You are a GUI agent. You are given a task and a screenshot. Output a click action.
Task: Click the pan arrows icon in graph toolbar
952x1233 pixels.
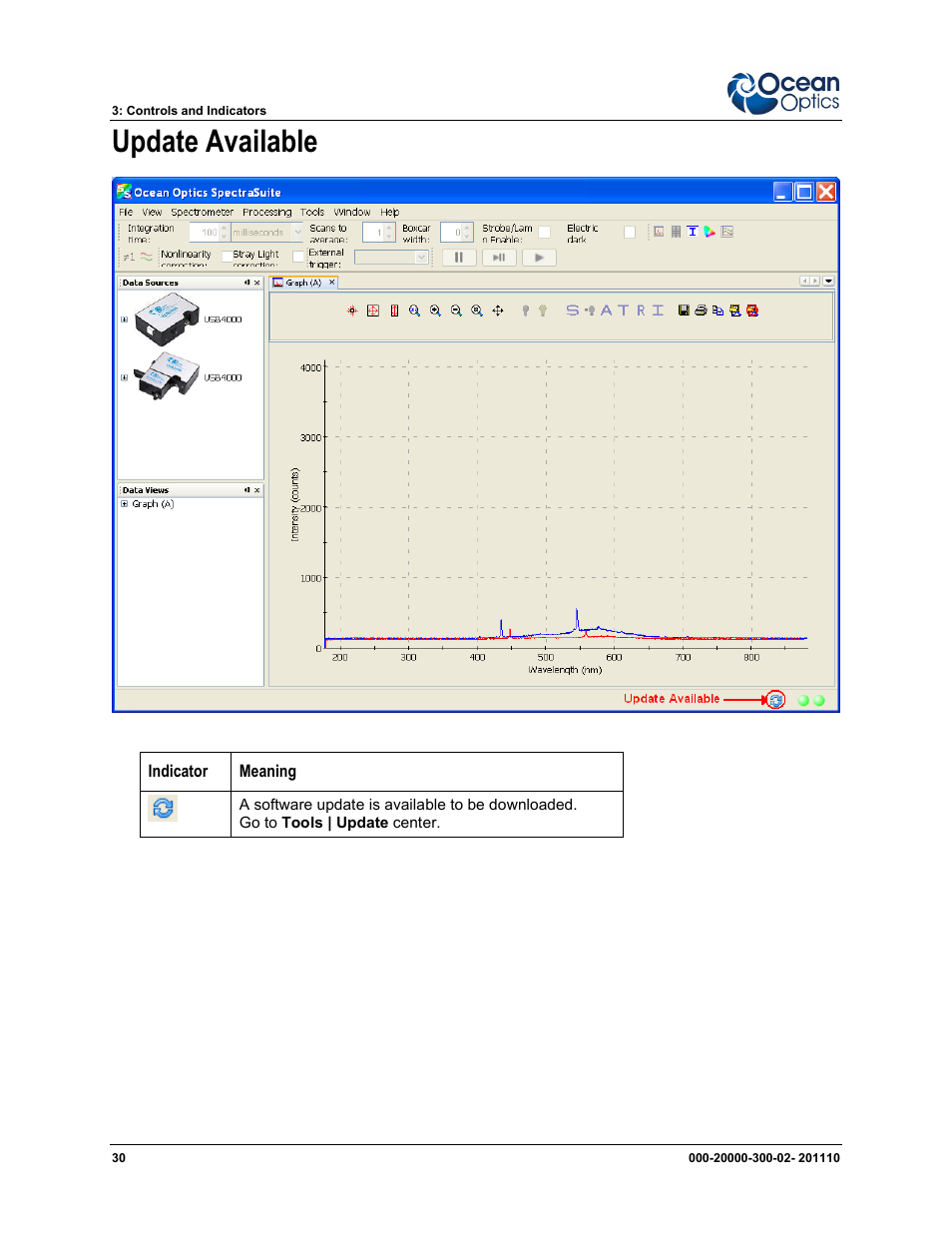498,310
